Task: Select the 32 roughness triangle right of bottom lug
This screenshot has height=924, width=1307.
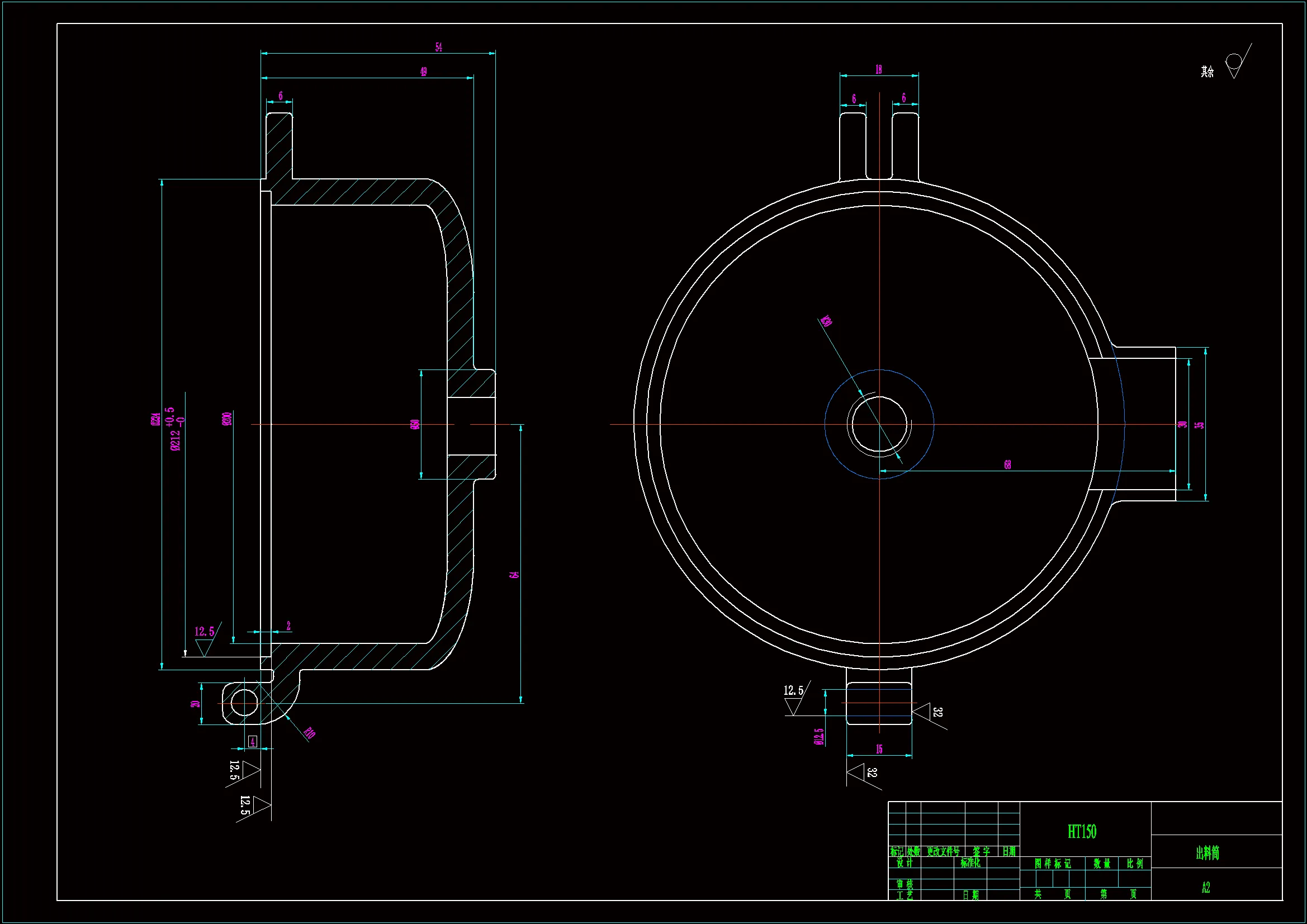Action: [x=922, y=711]
